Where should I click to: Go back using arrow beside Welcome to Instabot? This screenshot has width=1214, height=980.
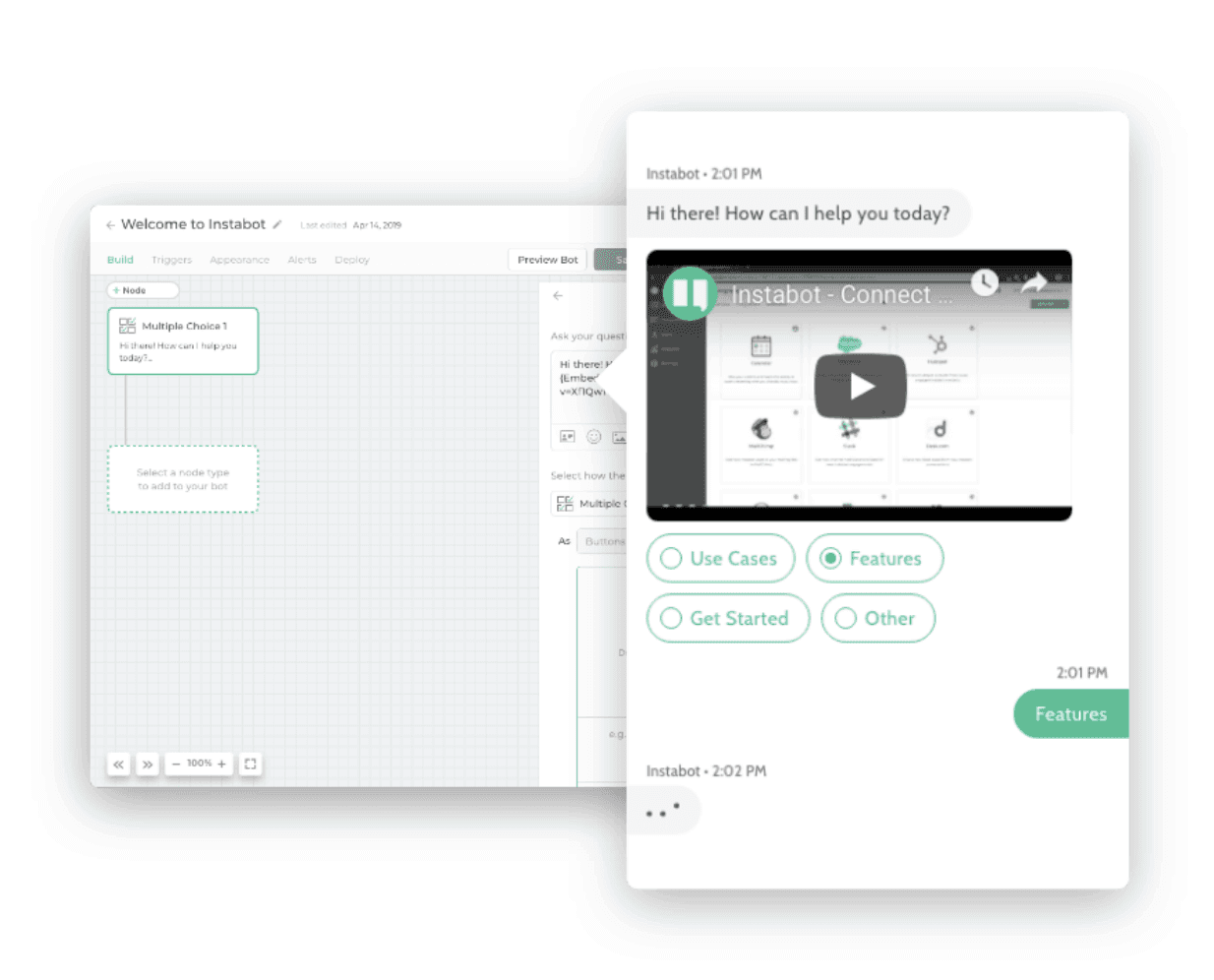110,225
